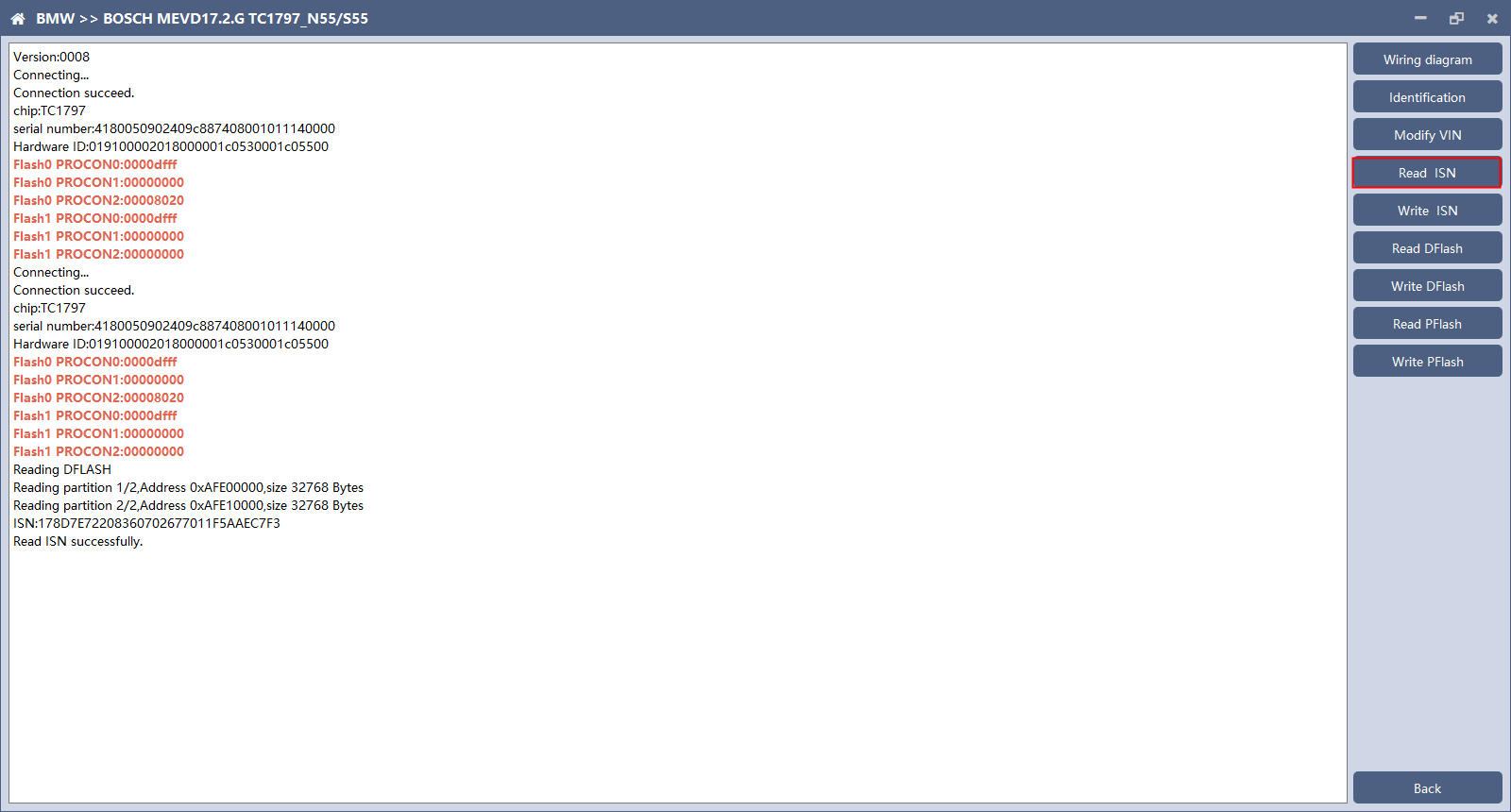Viewport: 1511px width, 812px height.
Task: Click the BMW breadcrumb in the title
Action: pos(55,19)
